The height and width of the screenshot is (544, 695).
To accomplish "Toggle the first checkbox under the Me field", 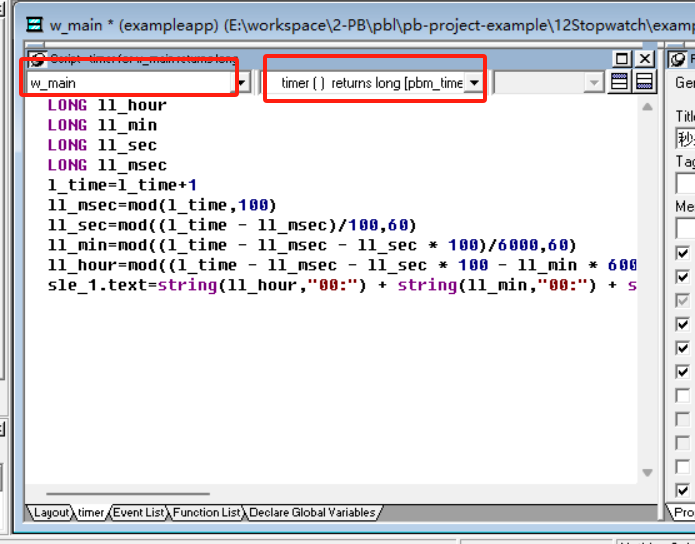I will (x=683, y=253).
